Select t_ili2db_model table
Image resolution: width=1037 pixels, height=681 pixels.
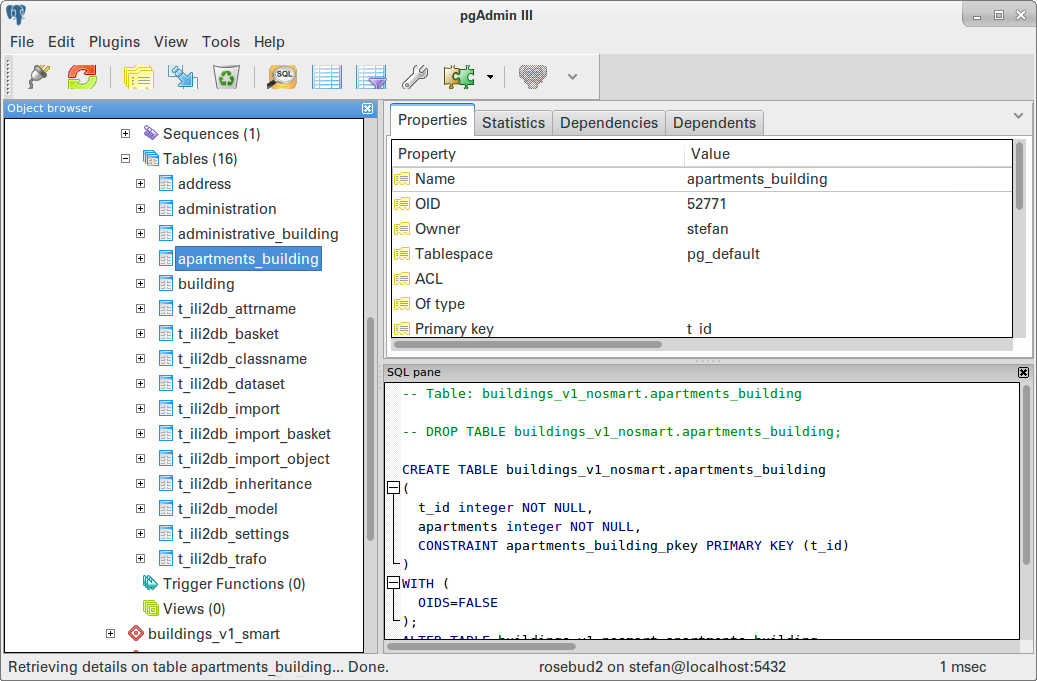(228, 509)
